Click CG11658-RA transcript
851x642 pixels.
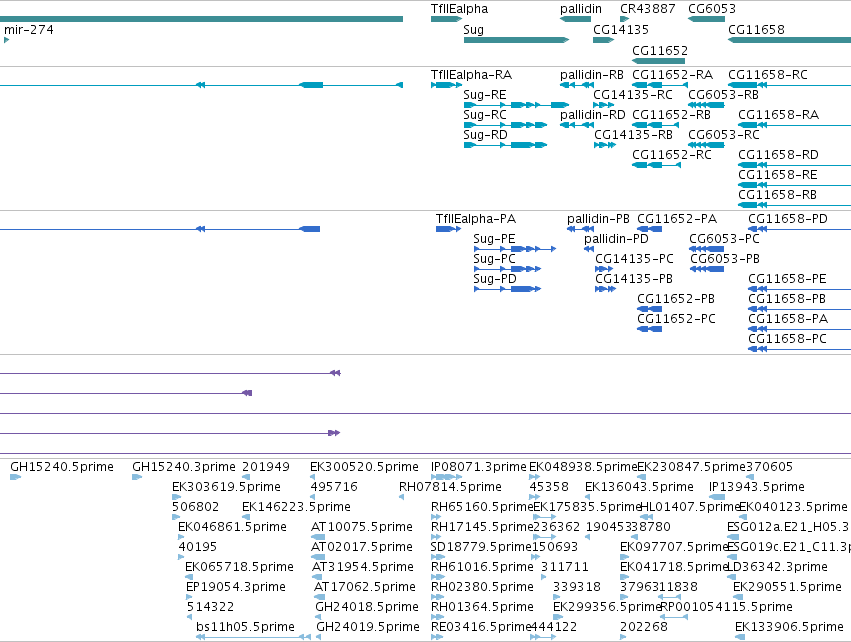coord(795,125)
